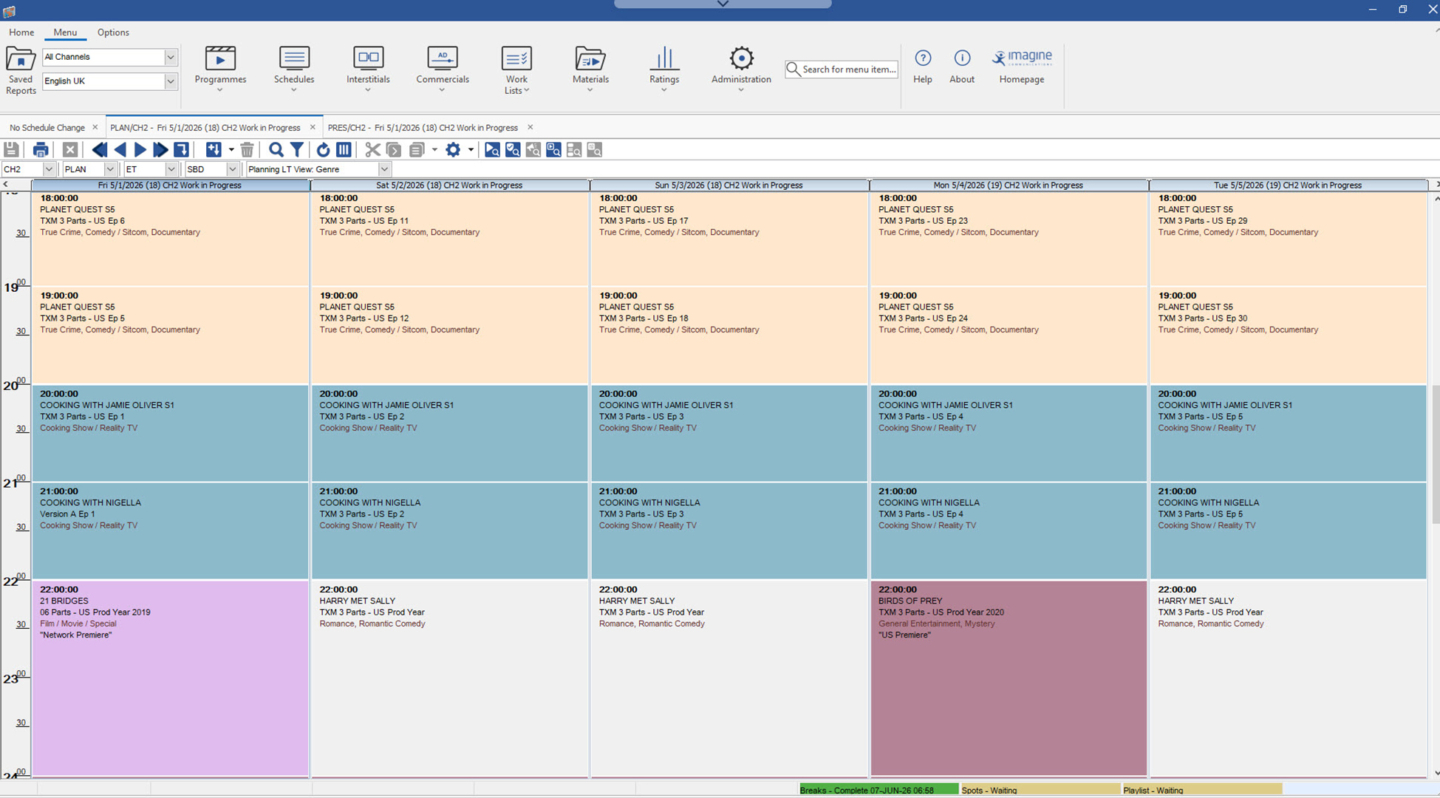This screenshot has height=798, width=1440.
Task: Jump to first schedule day arrow
Action: pyautogui.click(x=99, y=150)
